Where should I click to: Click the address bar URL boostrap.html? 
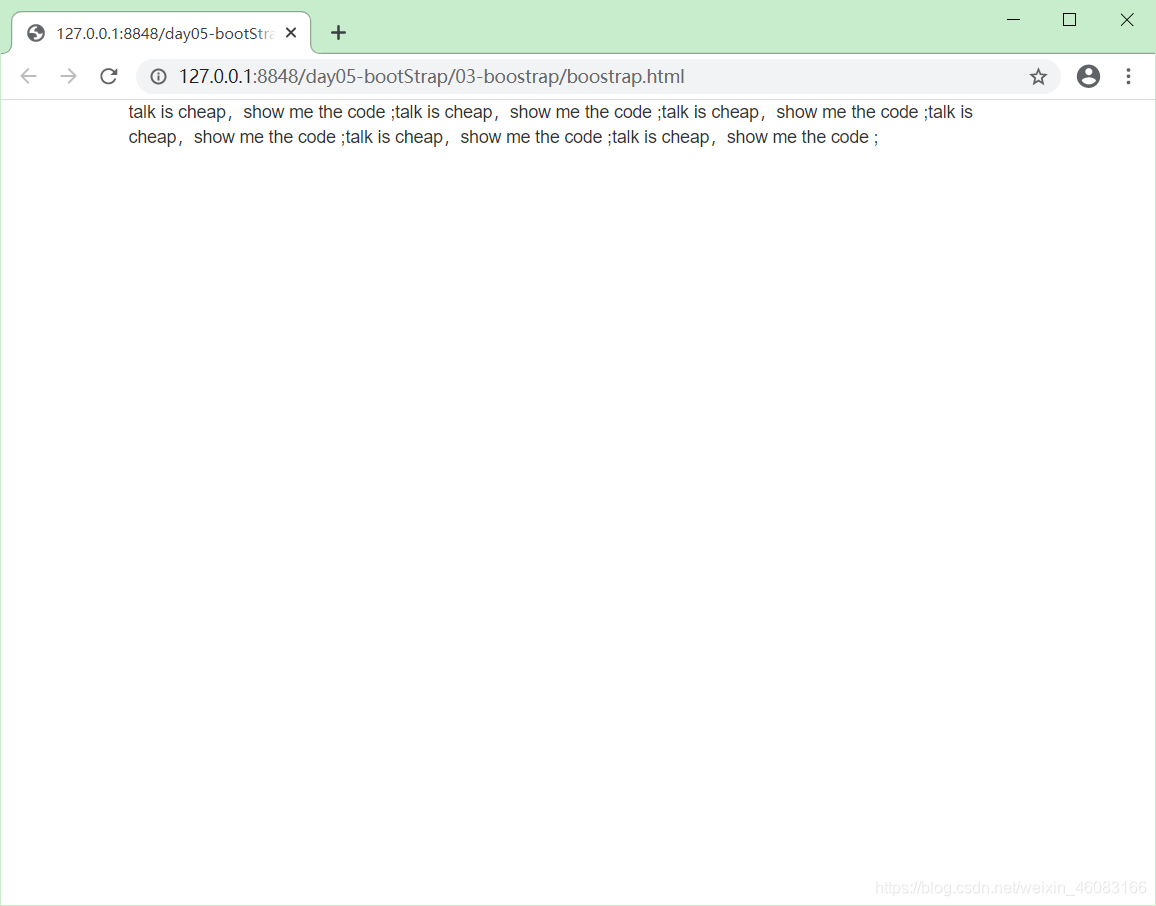[x=432, y=77]
